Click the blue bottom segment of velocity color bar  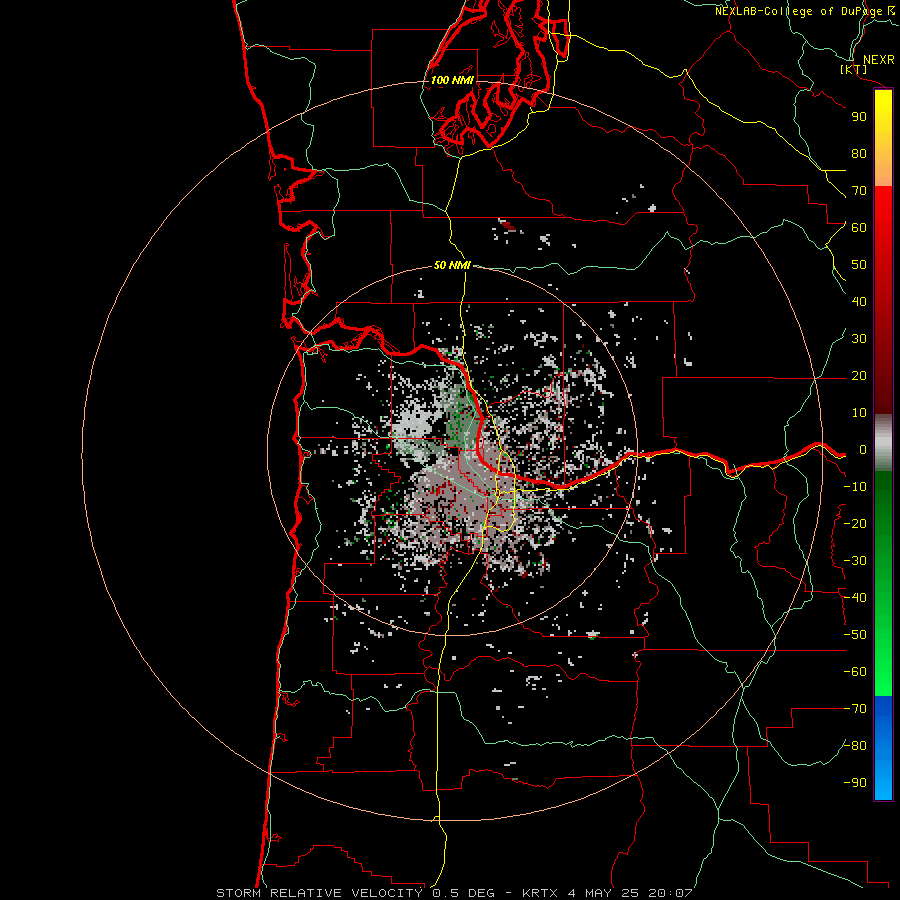coord(883,748)
